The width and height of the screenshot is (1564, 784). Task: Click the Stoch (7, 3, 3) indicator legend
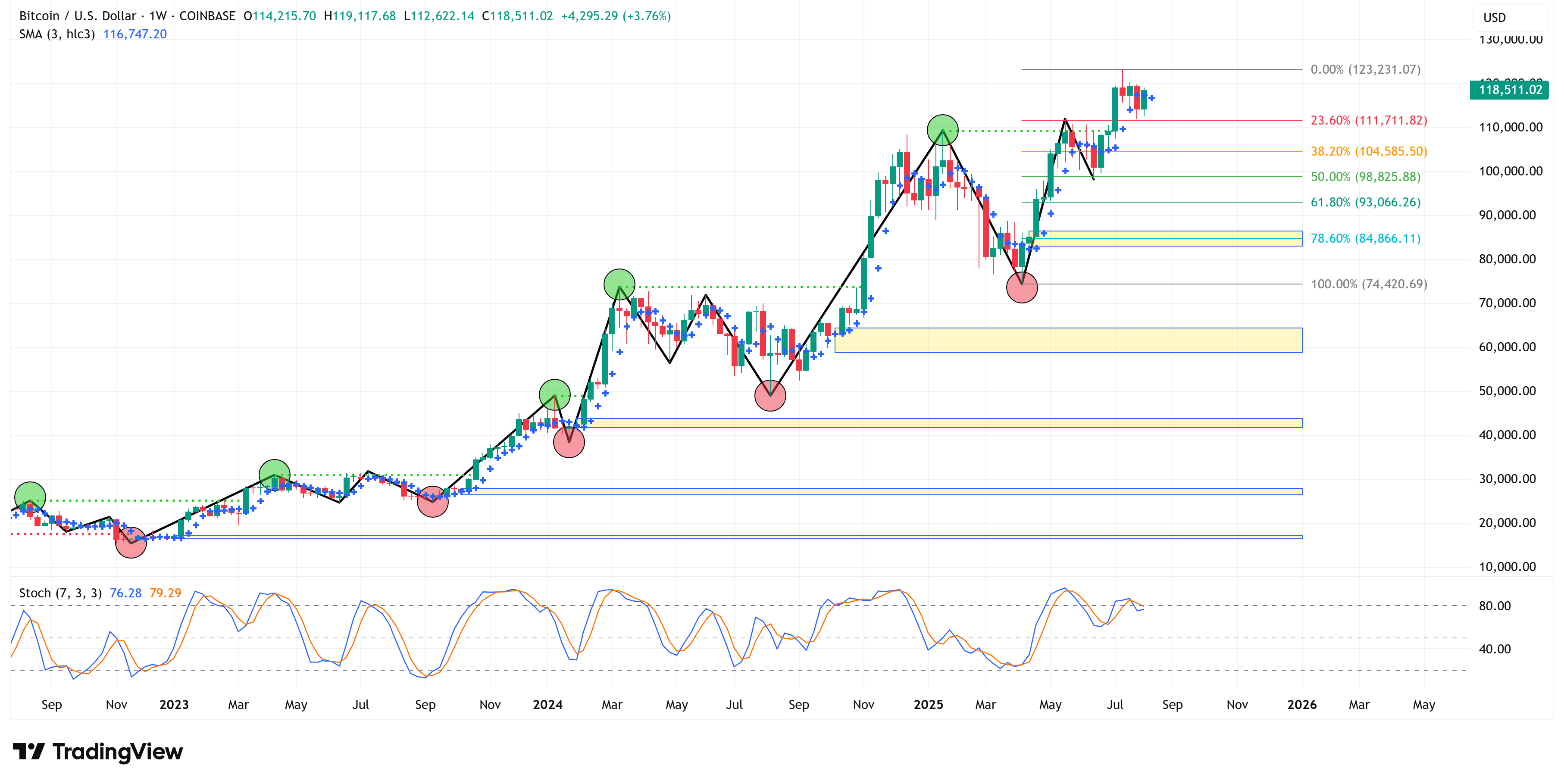pyautogui.click(x=60, y=593)
